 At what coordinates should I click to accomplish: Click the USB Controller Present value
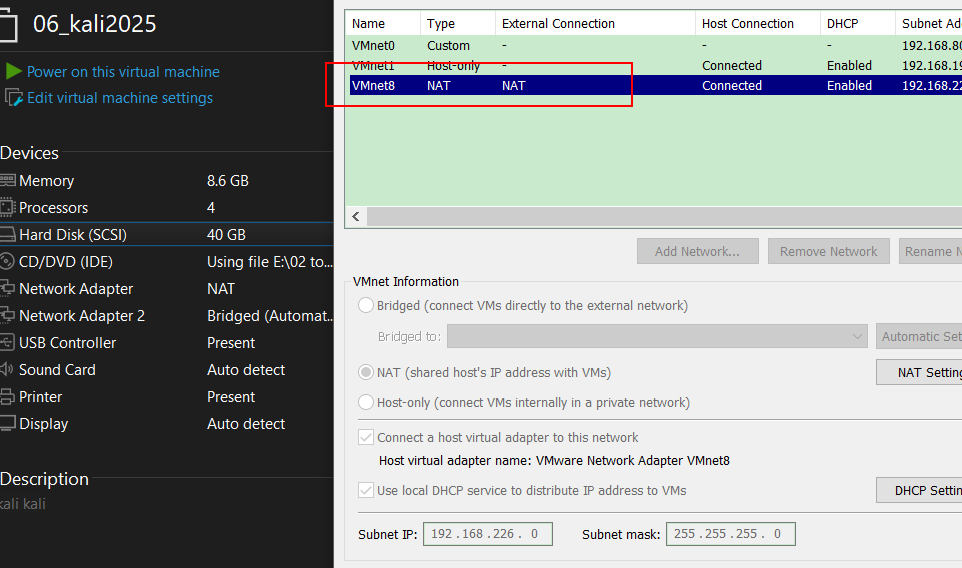[x=231, y=342]
